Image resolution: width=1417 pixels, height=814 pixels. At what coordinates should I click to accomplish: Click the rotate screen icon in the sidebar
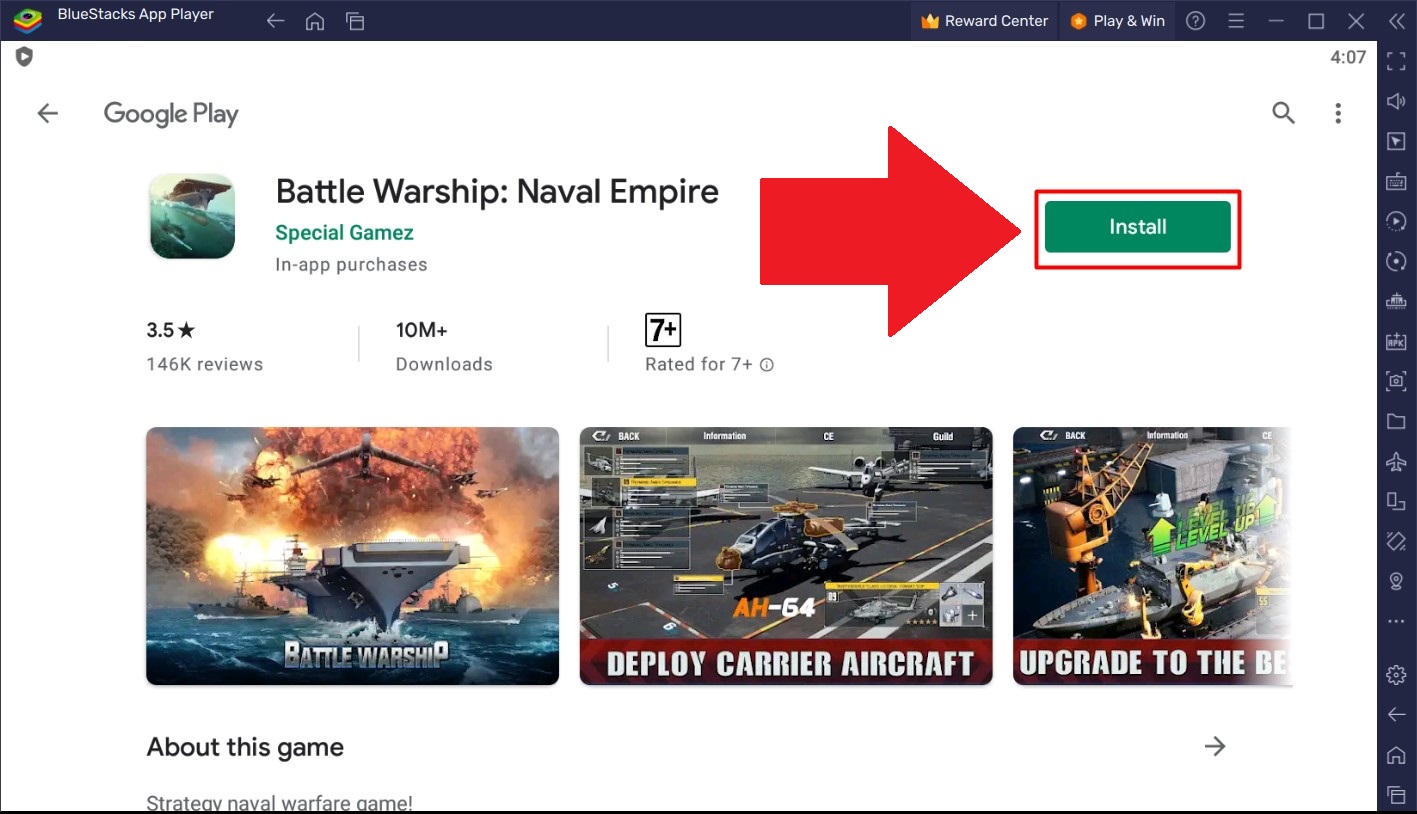tap(1396, 501)
